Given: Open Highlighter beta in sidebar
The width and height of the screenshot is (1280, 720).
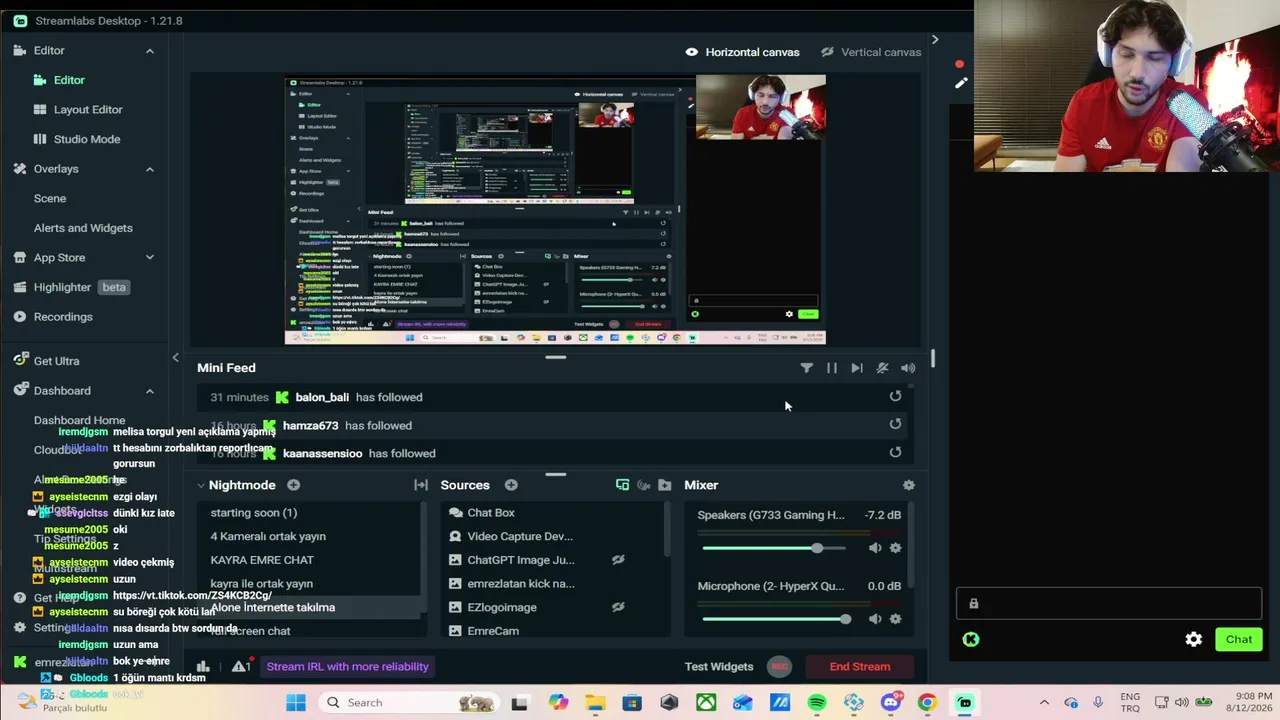Looking at the screenshot, I should tap(70, 287).
